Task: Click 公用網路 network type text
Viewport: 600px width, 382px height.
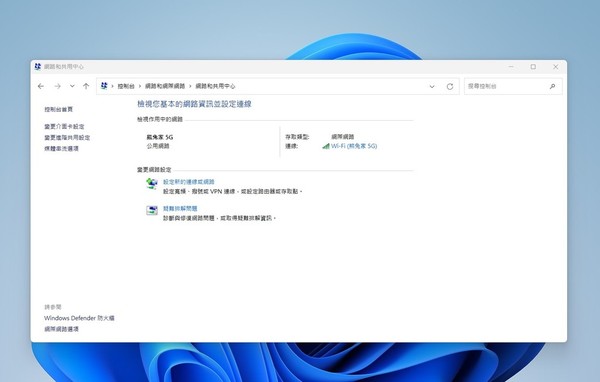Action: [x=158, y=146]
